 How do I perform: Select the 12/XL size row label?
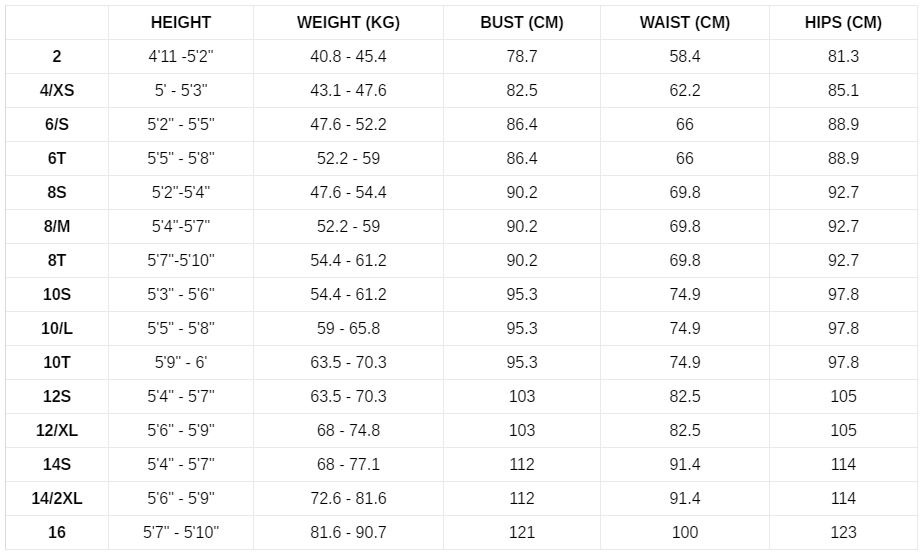[57, 431]
